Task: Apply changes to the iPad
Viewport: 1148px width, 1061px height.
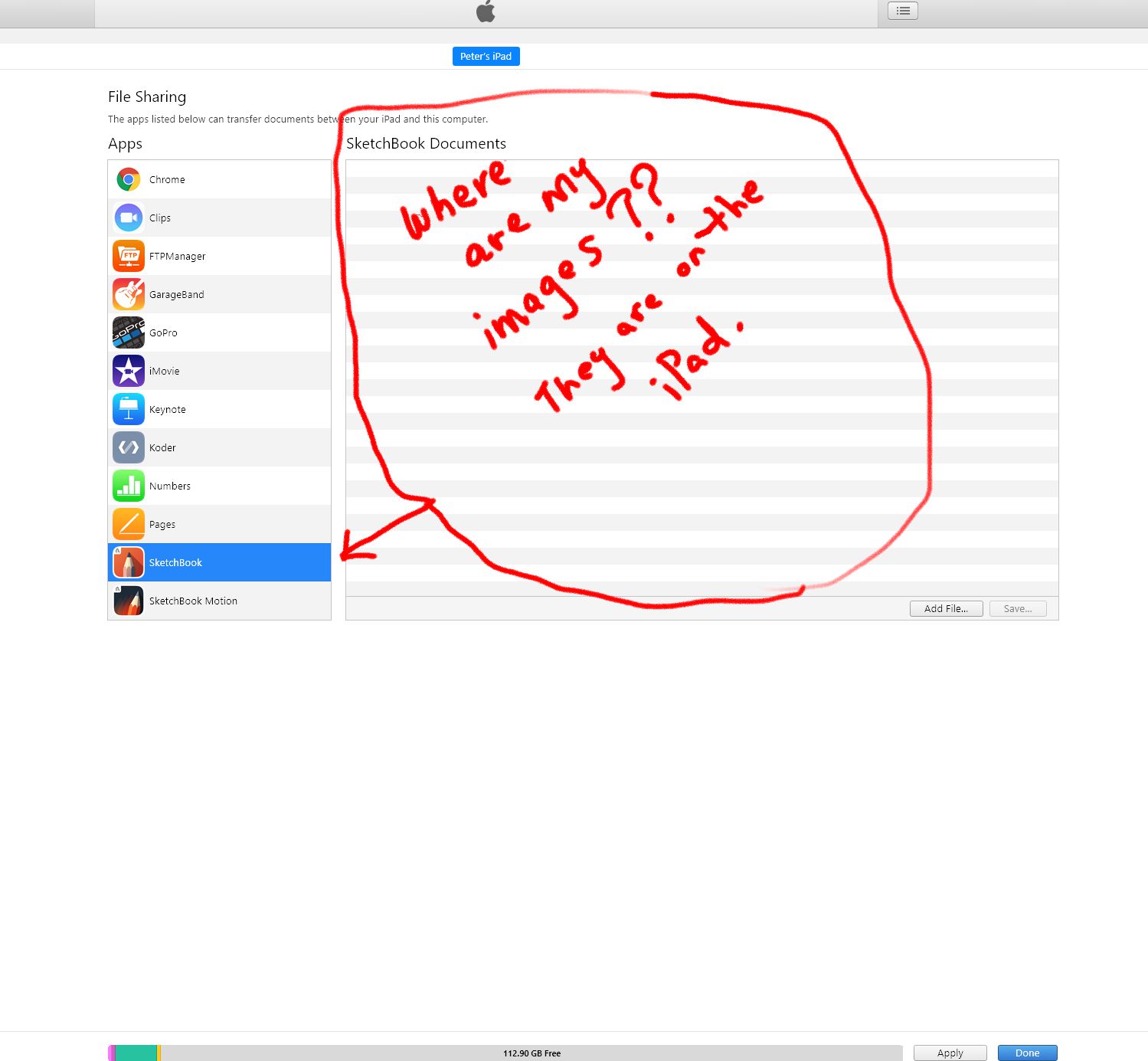Action: pos(949,1053)
